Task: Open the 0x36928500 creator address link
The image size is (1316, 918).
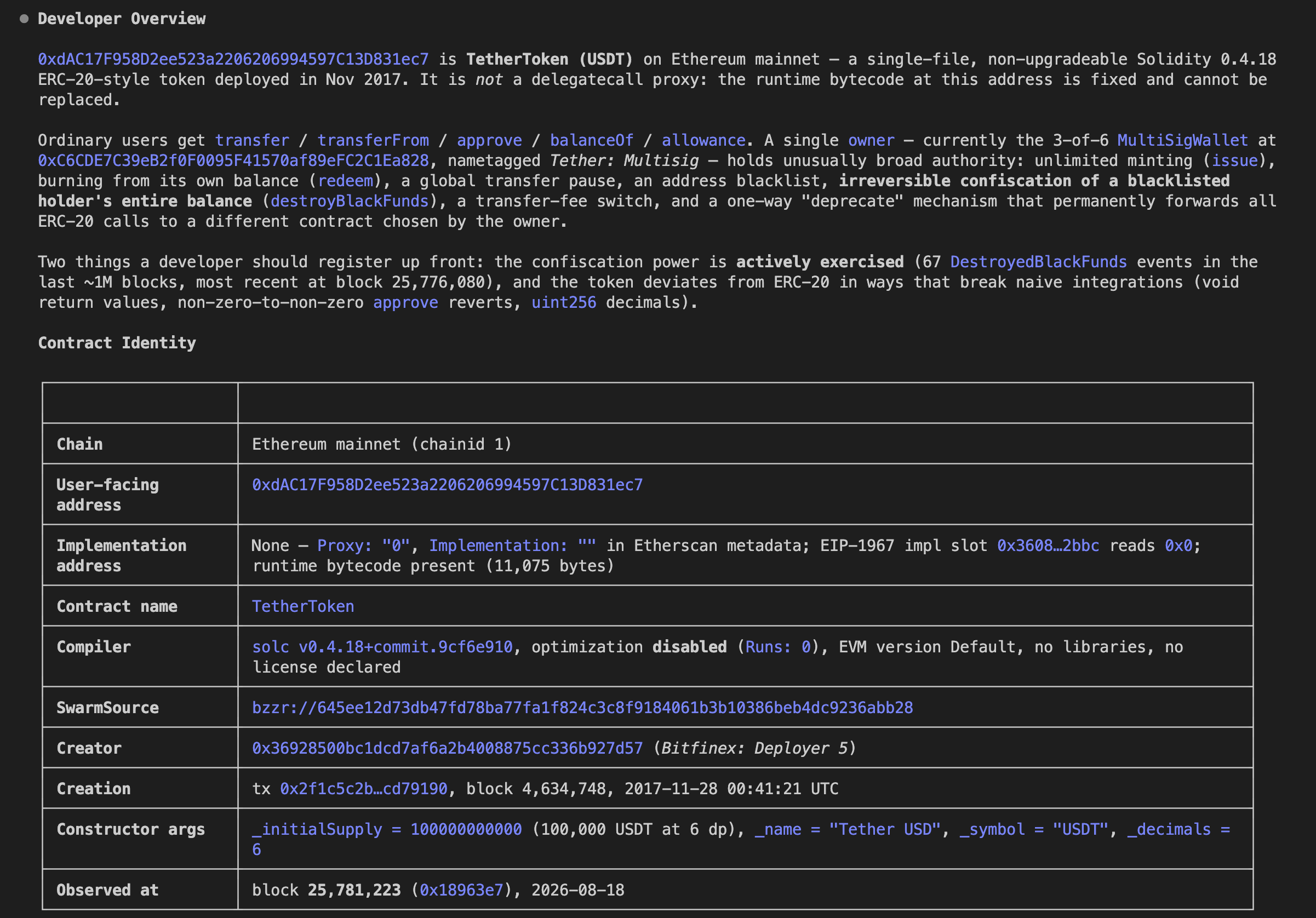Action: 448,748
